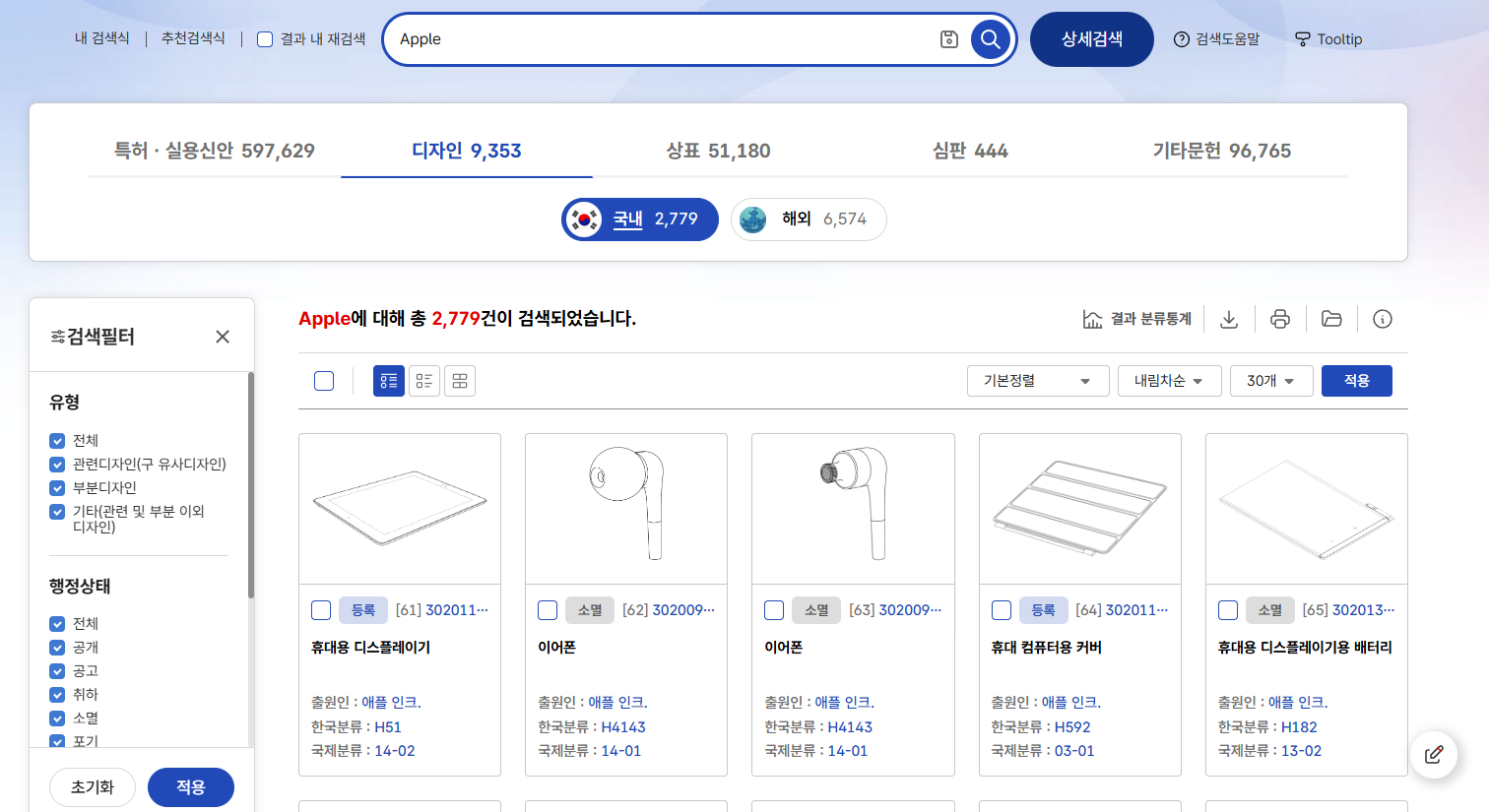Image resolution: width=1489 pixels, height=812 pixels.
Task: Open 검색도움말 help
Action: click(x=1216, y=39)
